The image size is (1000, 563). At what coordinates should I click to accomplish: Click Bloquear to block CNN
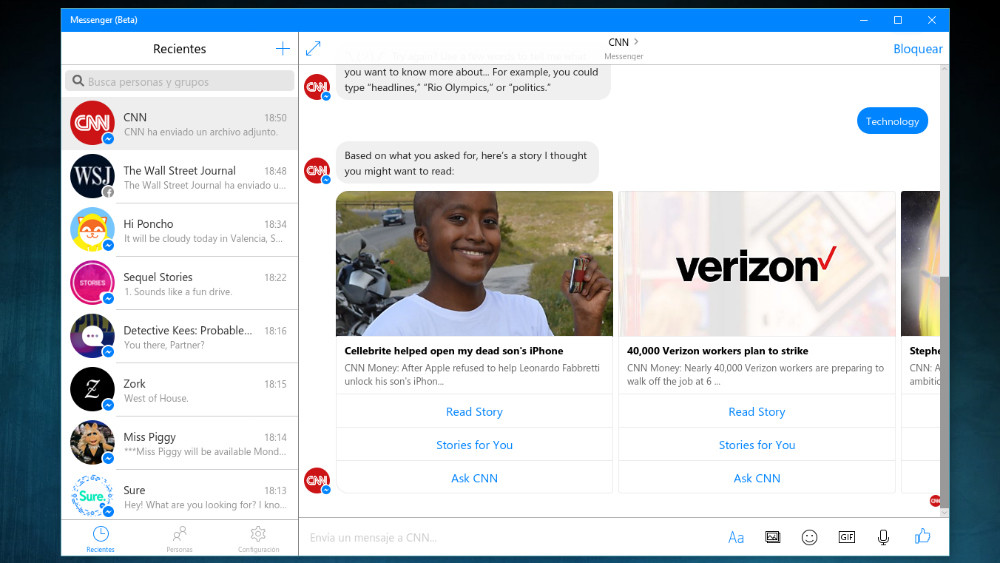(918, 48)
